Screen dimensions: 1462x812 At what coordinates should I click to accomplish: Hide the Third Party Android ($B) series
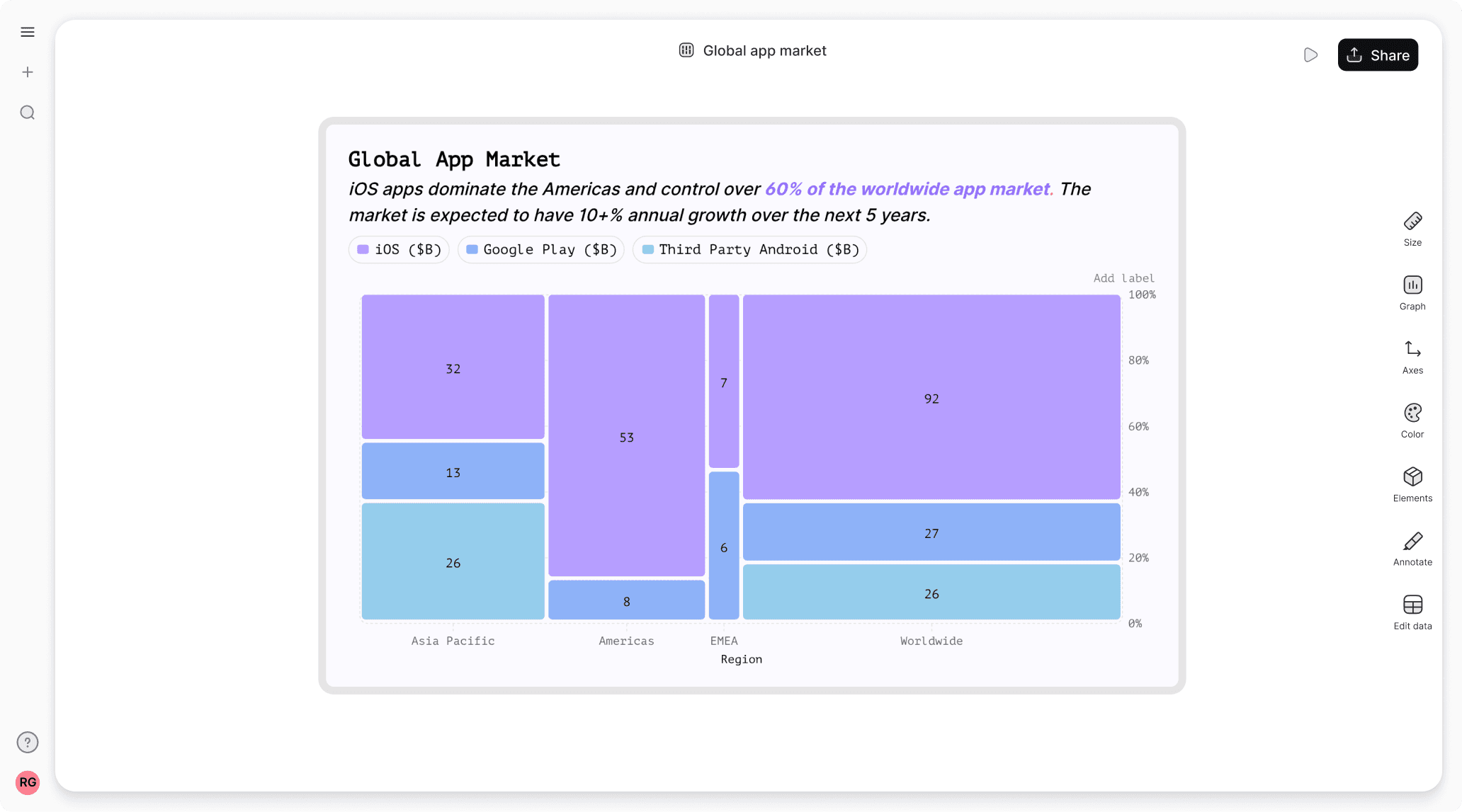coord(749,249)
